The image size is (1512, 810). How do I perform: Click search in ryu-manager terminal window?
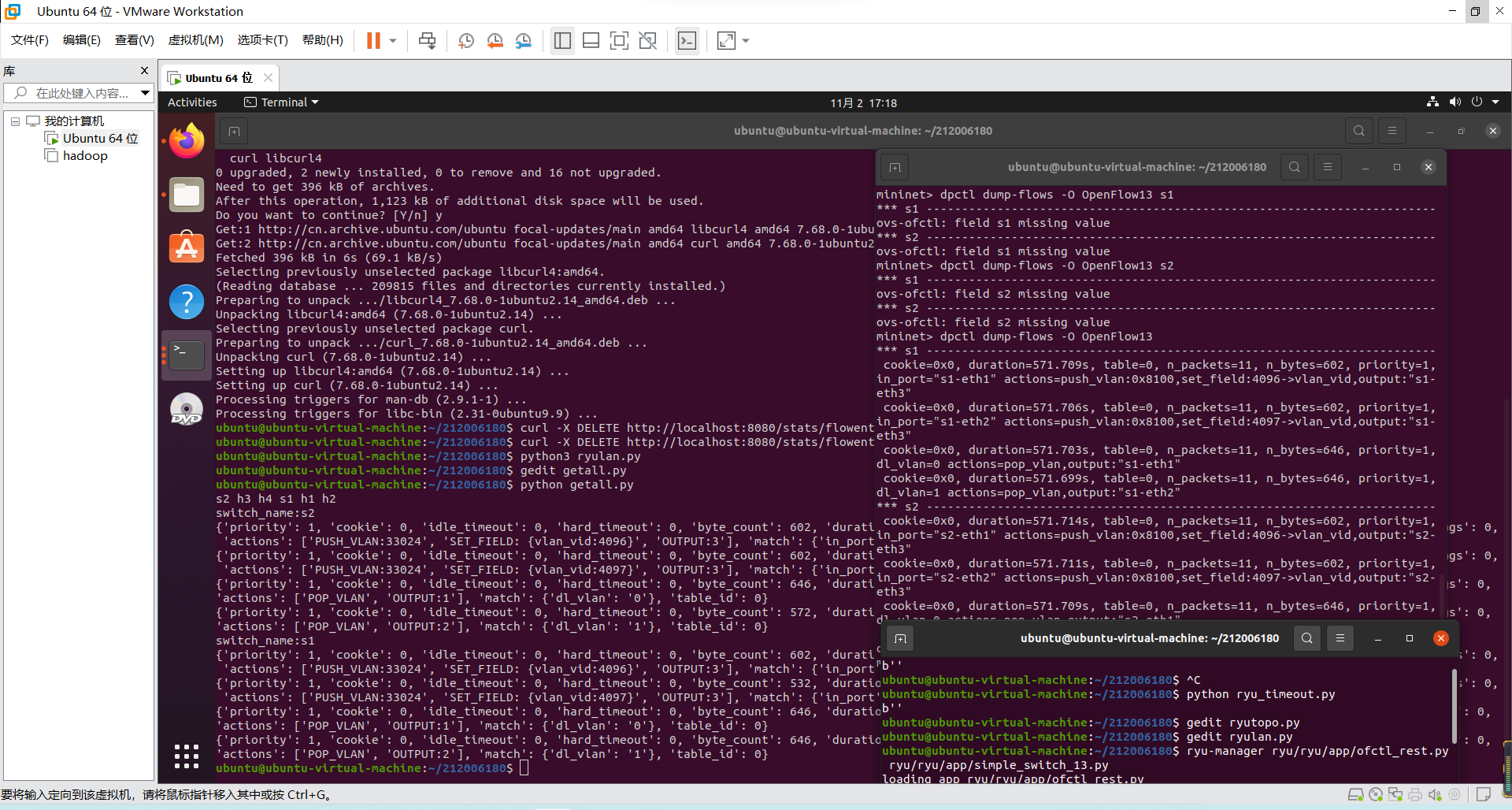(1307, 638)
